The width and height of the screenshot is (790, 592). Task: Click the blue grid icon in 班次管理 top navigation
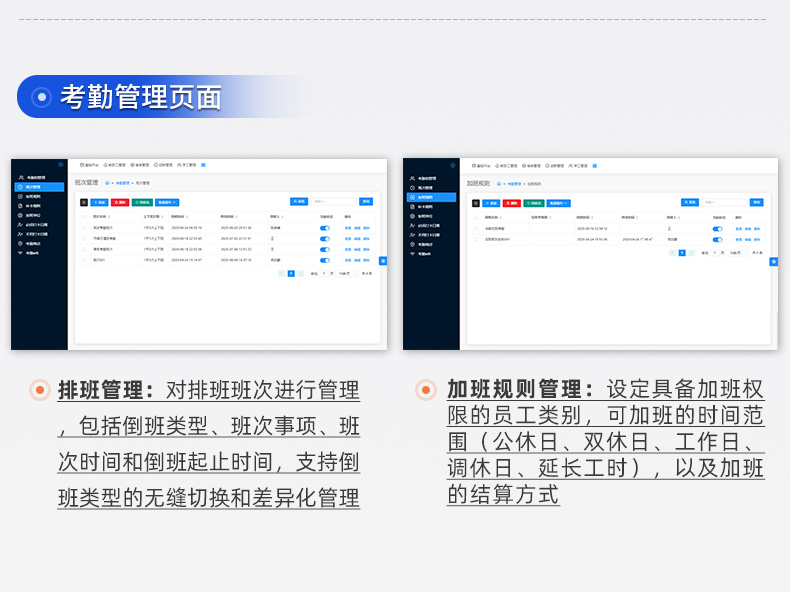(202, 165)
